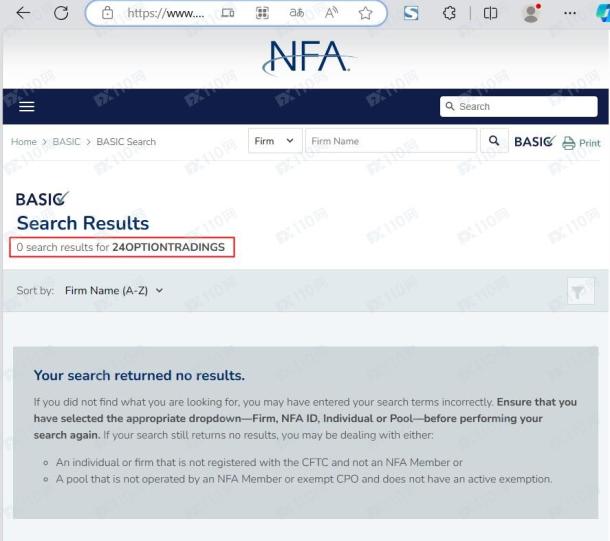Click the browser address bar URL
The width and height of the screenshot is (610, 541).
pos(166,13)
